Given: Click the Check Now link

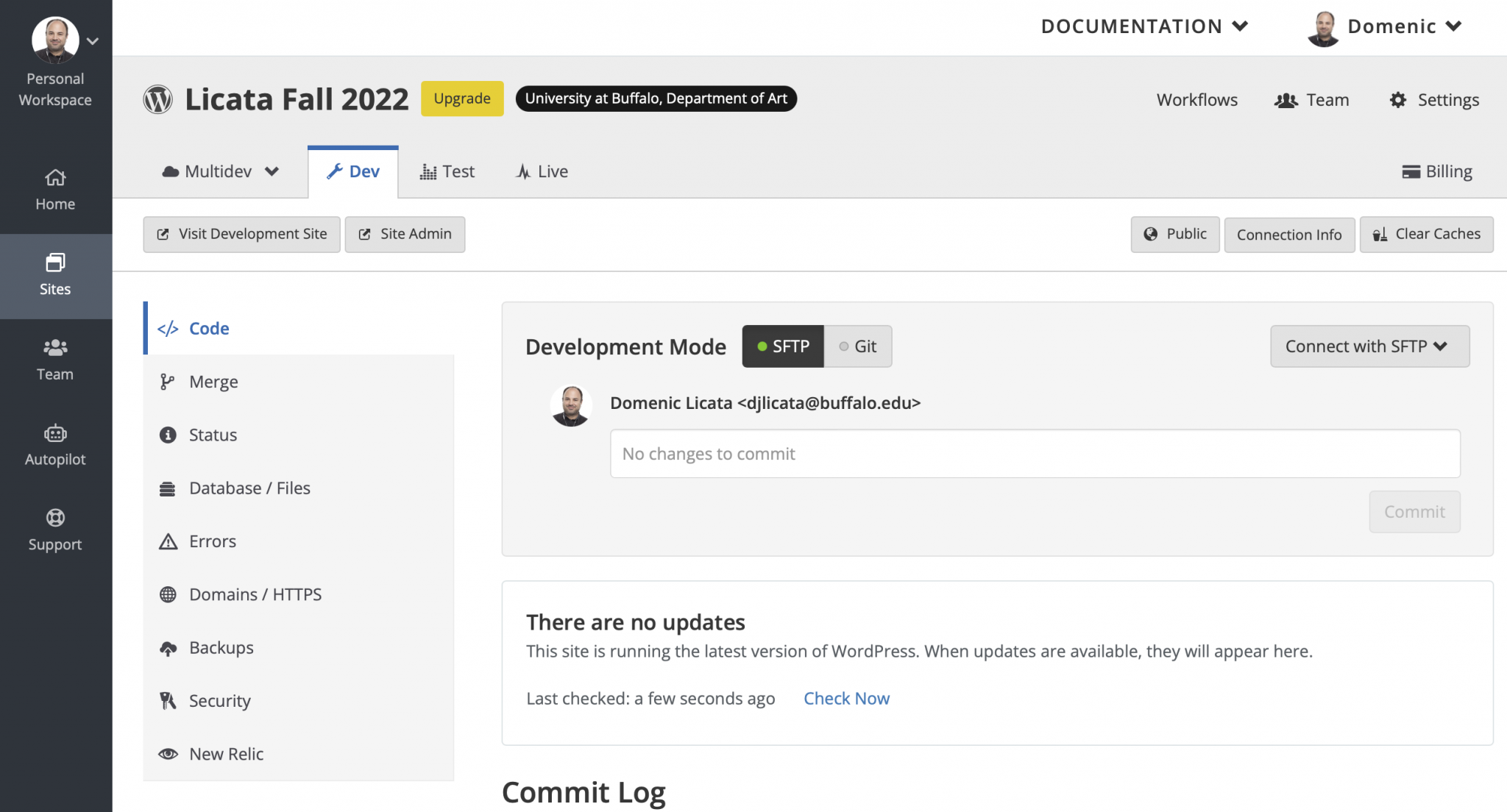Looking at the screenshot, I should [846, 698].
